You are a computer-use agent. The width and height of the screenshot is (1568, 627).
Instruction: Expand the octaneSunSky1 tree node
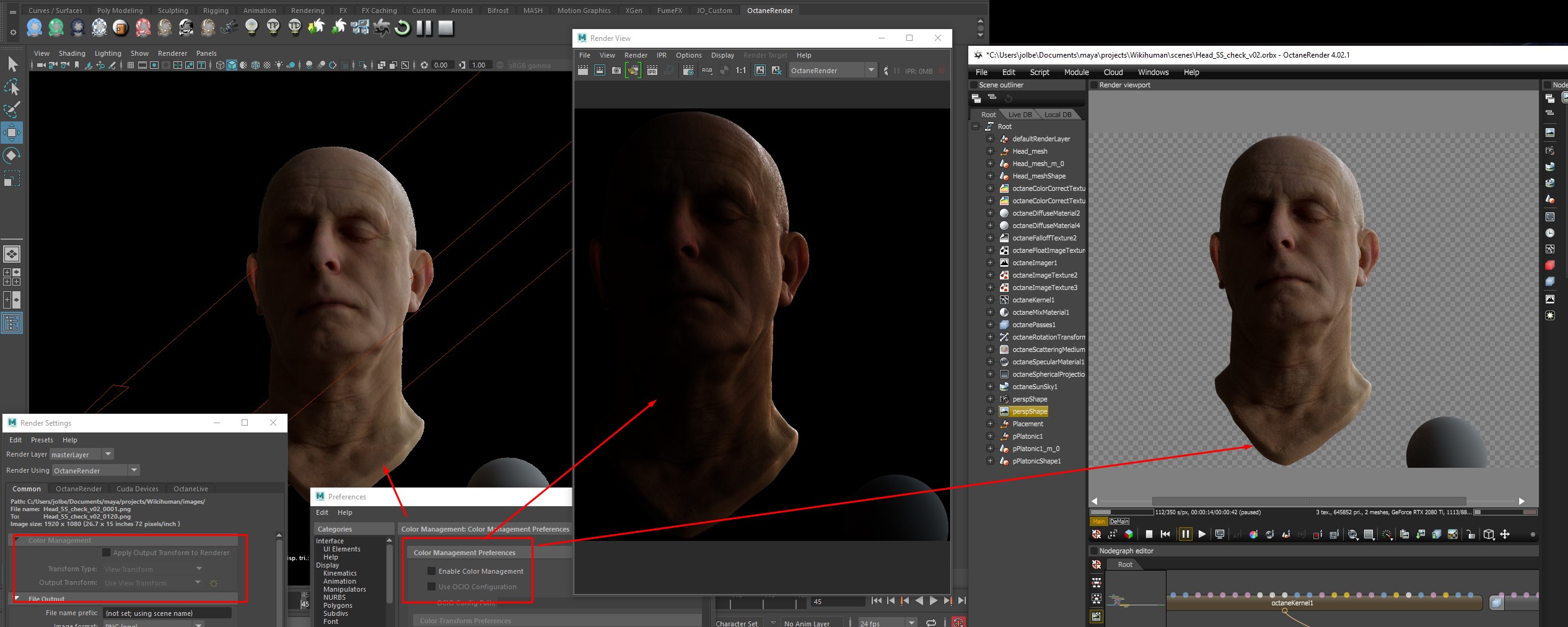click(x=990, y=387)
